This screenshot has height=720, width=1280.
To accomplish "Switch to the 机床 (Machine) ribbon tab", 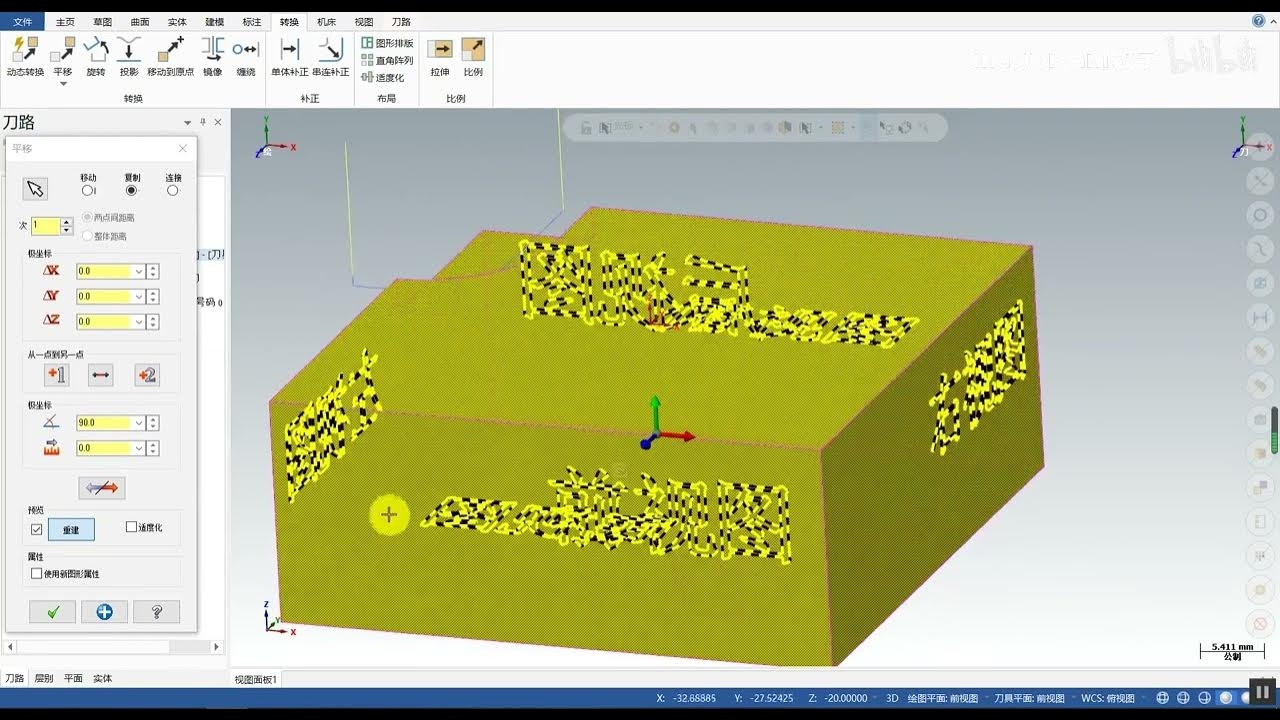I will point(326,21).
